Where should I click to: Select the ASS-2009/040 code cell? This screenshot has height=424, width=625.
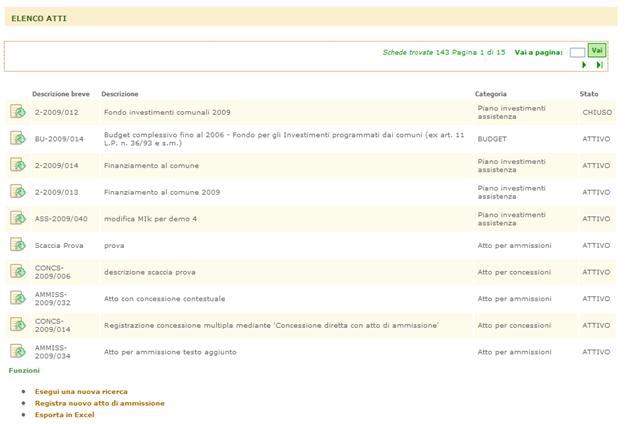[x=61, y=219]
